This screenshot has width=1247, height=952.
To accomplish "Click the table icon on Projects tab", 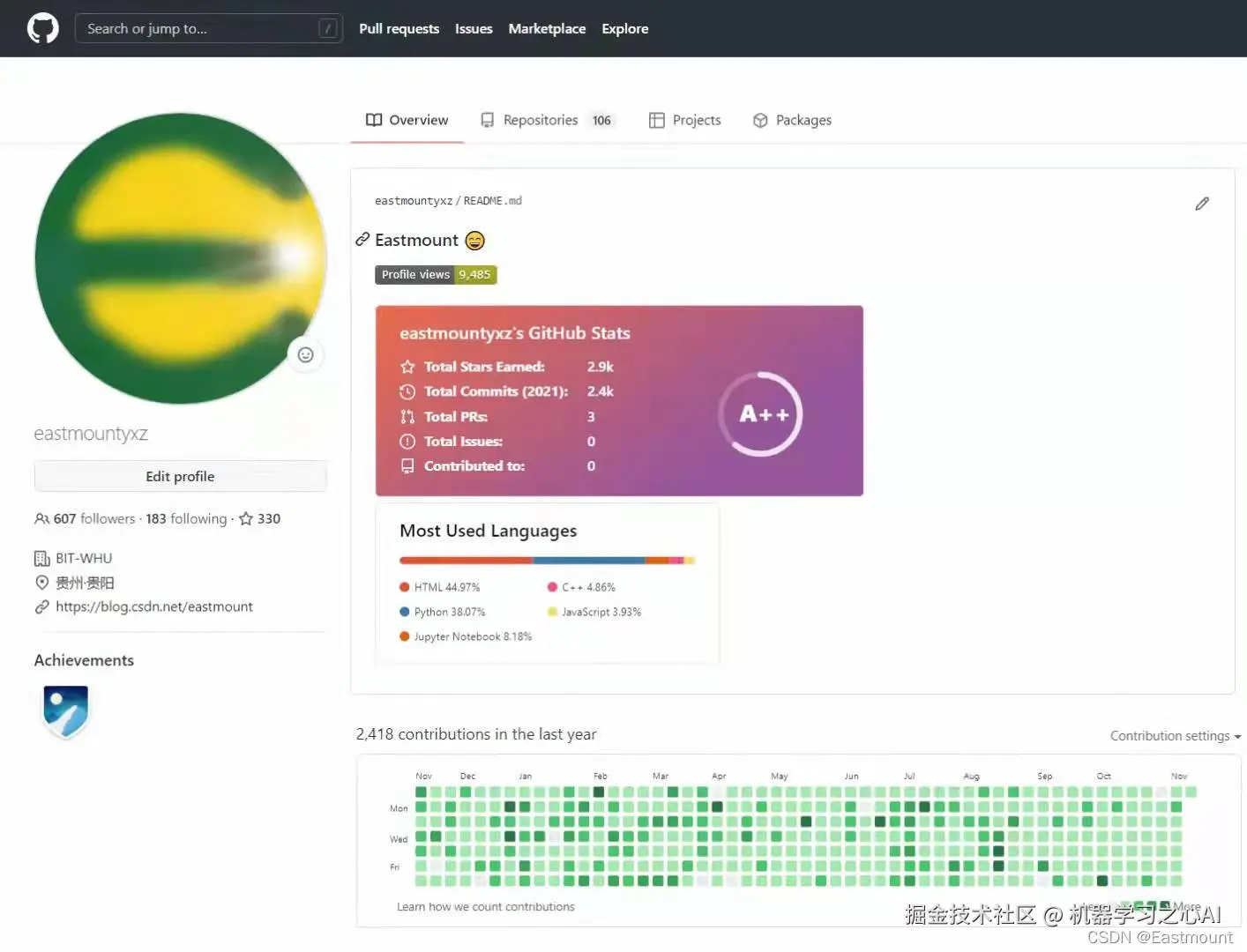I will 656,120.
